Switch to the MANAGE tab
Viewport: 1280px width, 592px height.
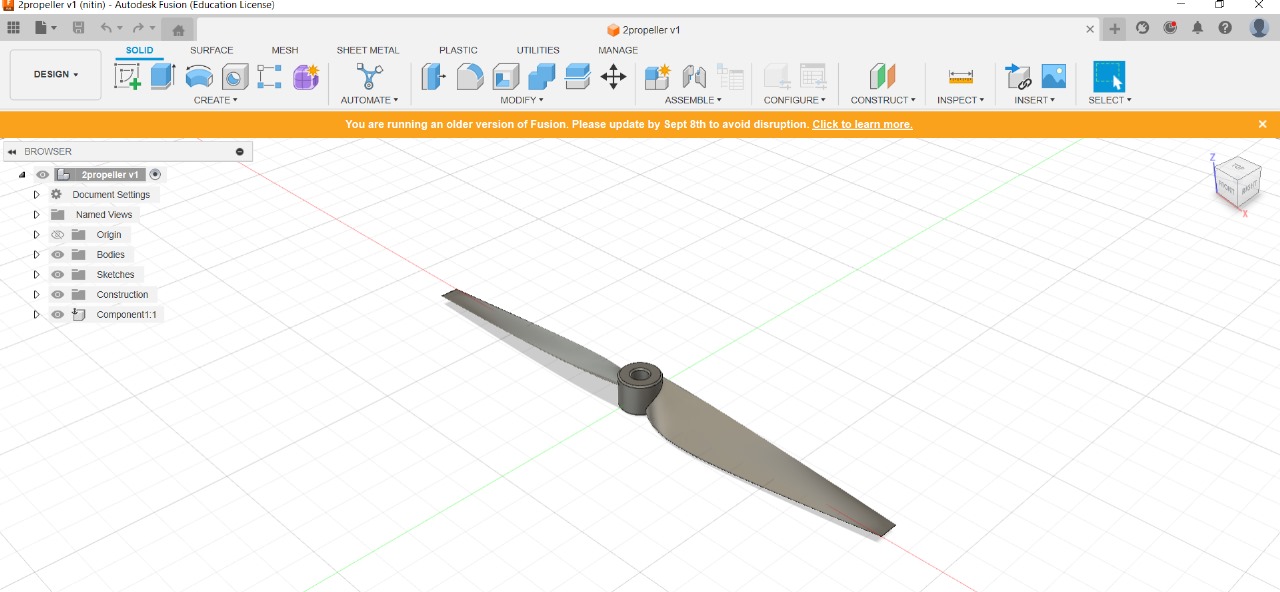click(618, 50)
